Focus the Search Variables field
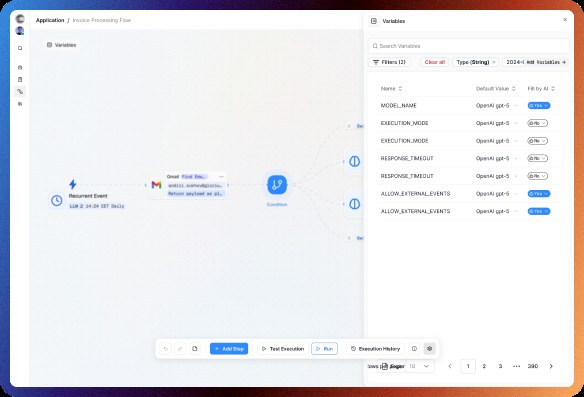 point(469,46)
